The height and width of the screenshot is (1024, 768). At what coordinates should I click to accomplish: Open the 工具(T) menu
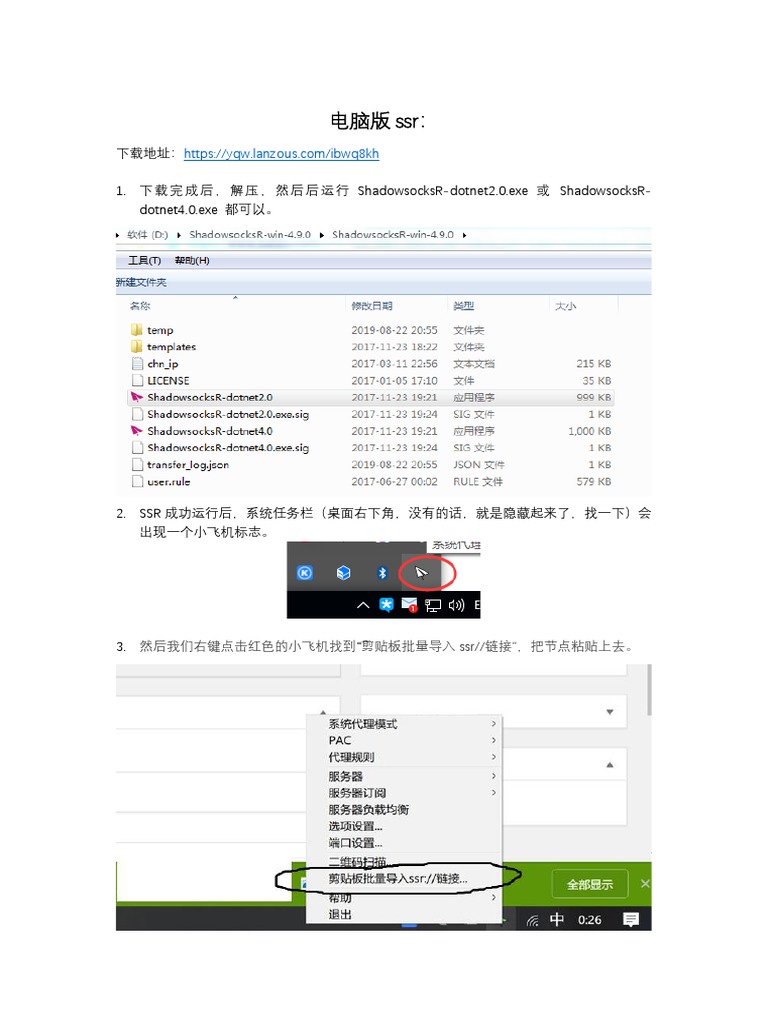tap(144, 261)
